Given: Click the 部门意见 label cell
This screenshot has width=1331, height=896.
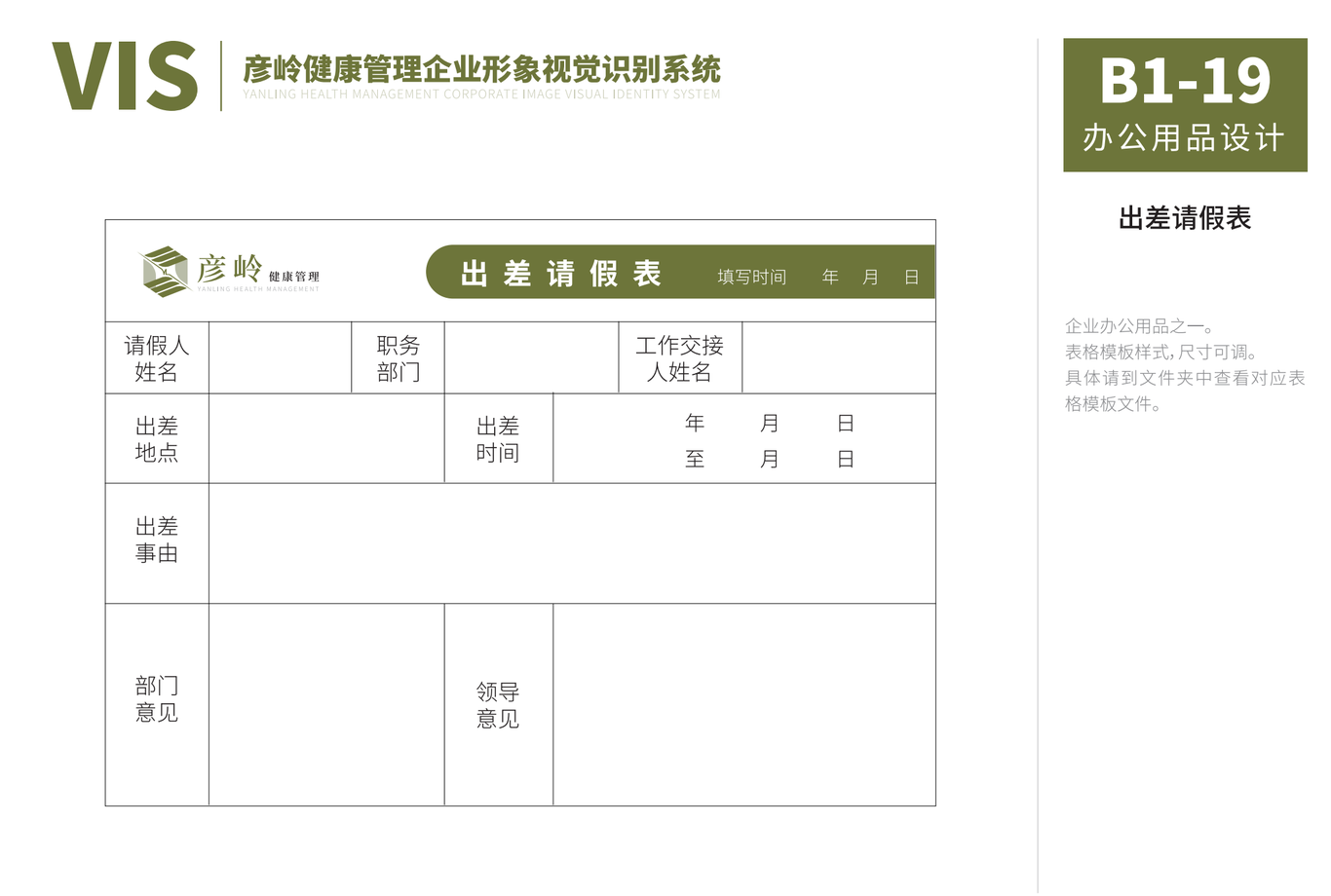Looking at the screenshot, I should pyautogui.click(x=157, y=704).
